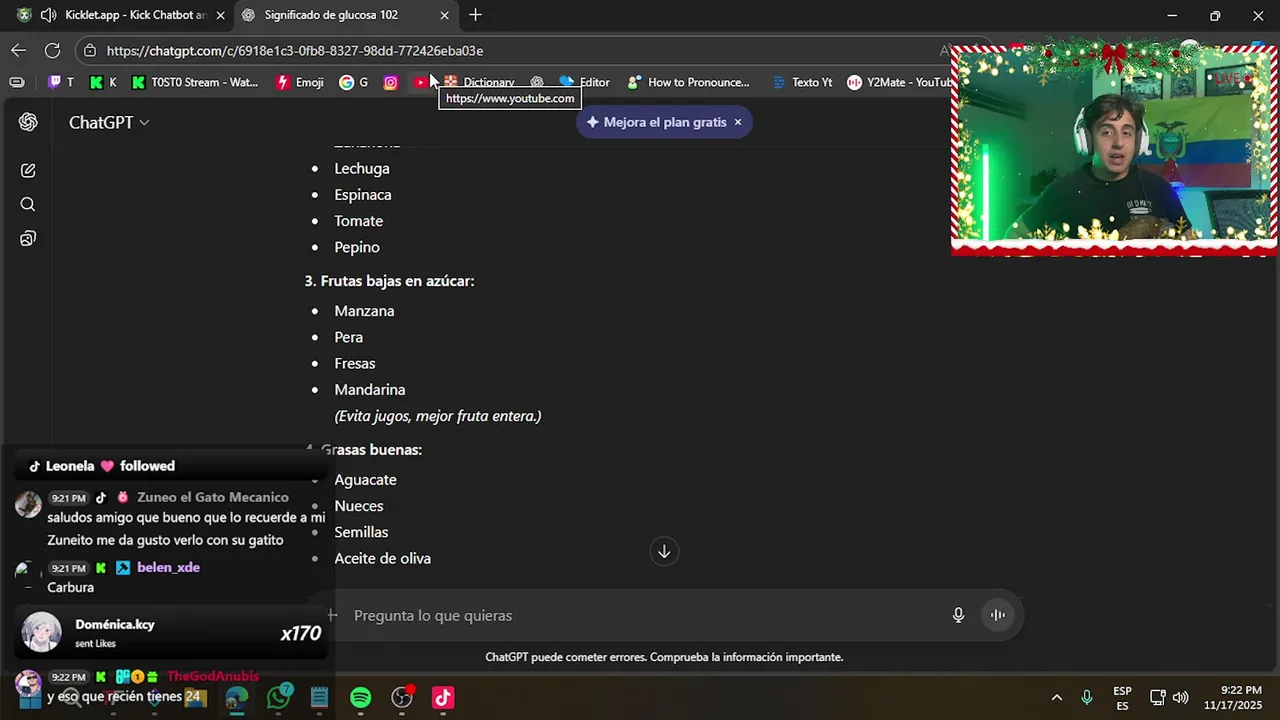Open TikTok from the taskbar
This screenshot has height=720, width=1280.
click(443, 697)
